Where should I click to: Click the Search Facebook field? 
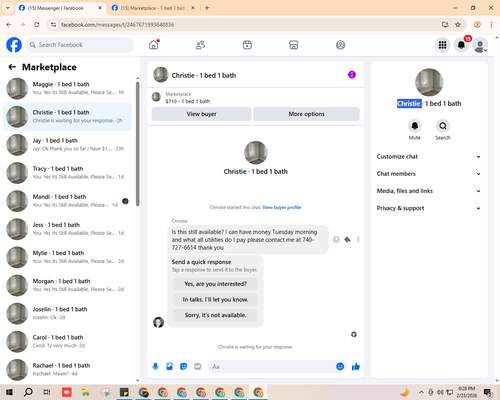[x=80, y=45]
